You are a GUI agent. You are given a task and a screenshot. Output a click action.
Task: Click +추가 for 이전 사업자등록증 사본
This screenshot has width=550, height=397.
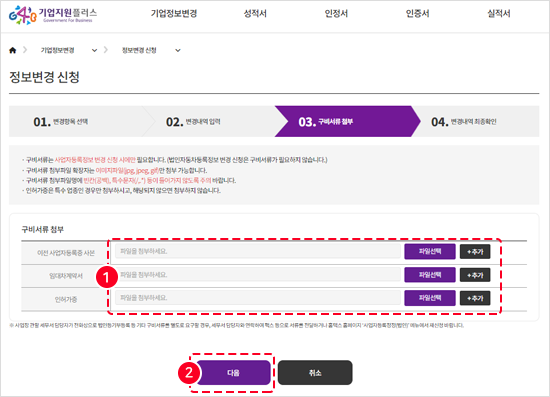click(475, 252)
